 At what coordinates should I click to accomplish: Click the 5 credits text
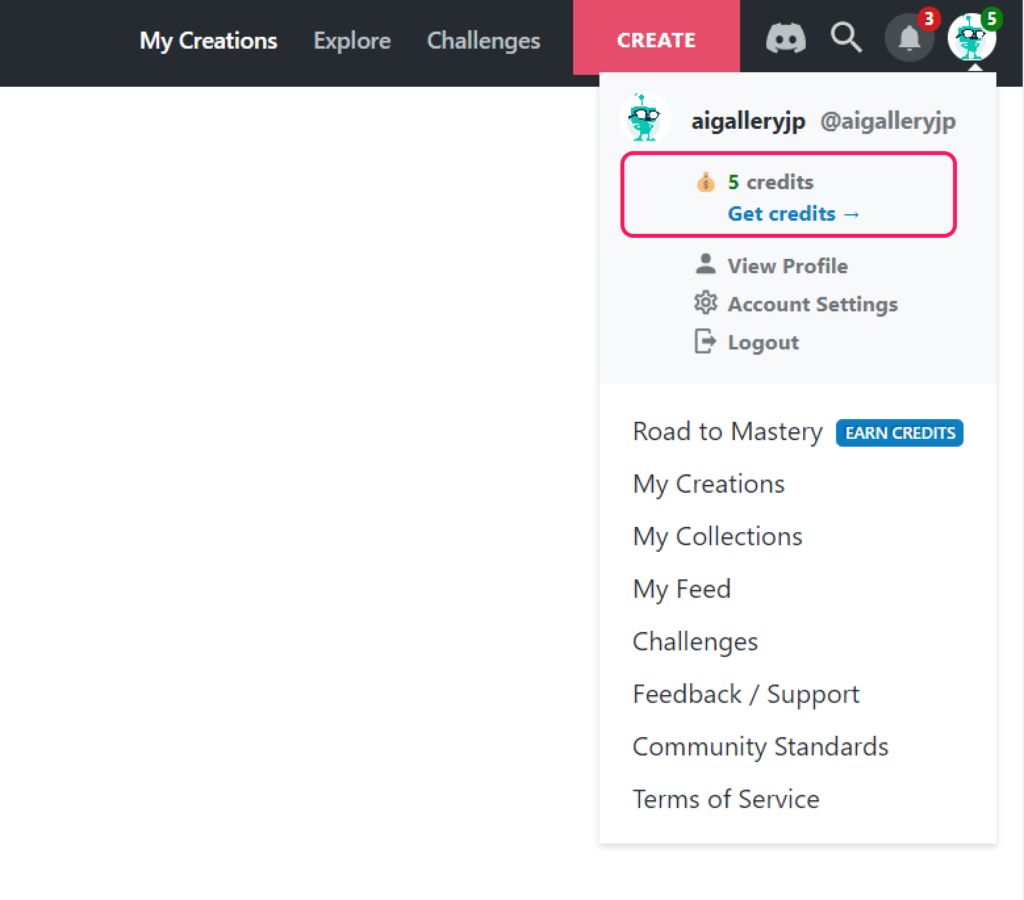(x=771, y=182)
